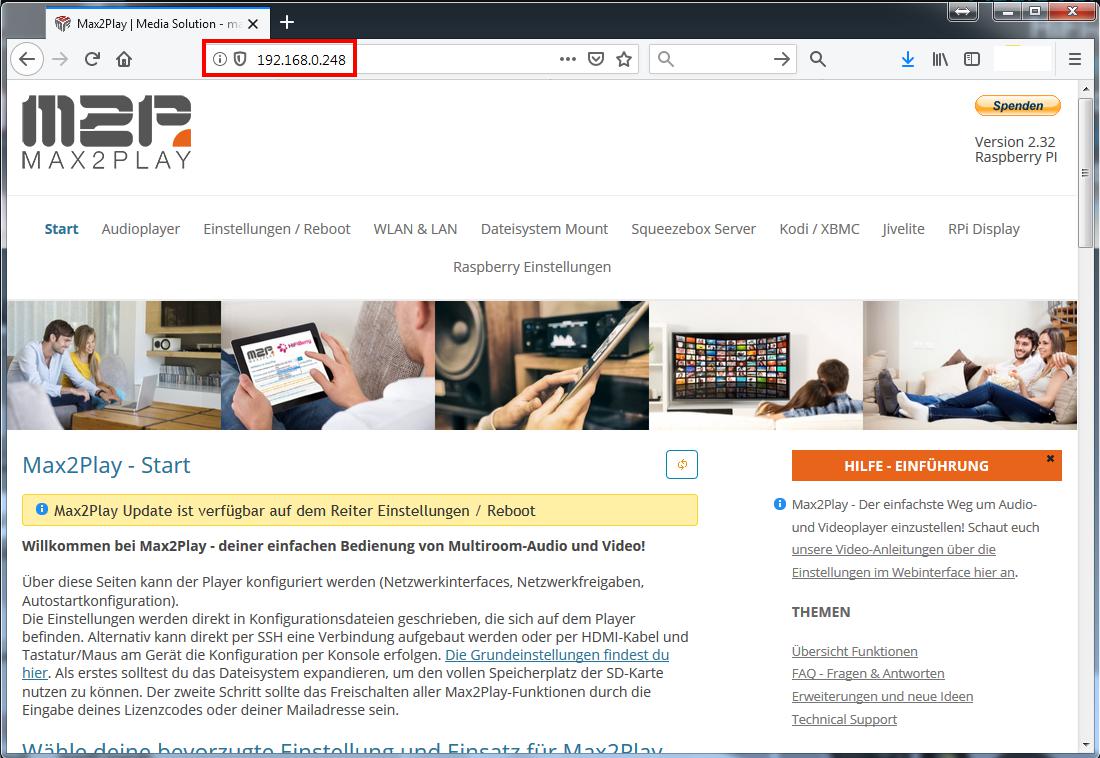Open the Kodi / XBMC tab
1100x758 pixels.
pyautogui.click(x=819, y=229)
